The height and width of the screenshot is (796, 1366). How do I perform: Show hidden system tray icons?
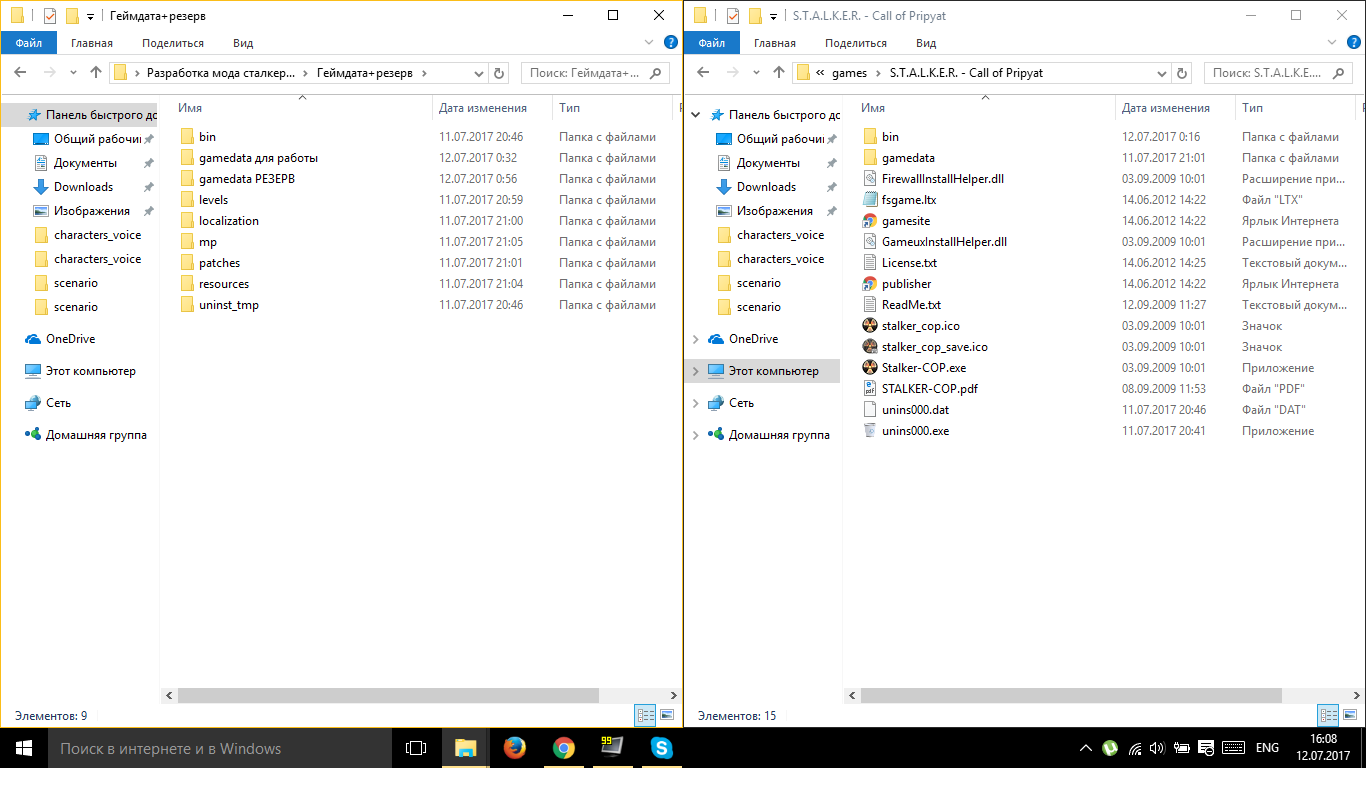point(1086,748)
